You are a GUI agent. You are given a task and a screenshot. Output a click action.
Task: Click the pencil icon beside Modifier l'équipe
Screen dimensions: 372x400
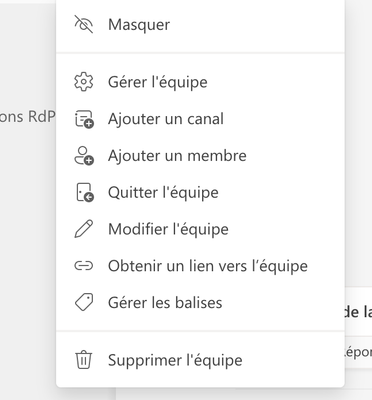coord(83,229)
